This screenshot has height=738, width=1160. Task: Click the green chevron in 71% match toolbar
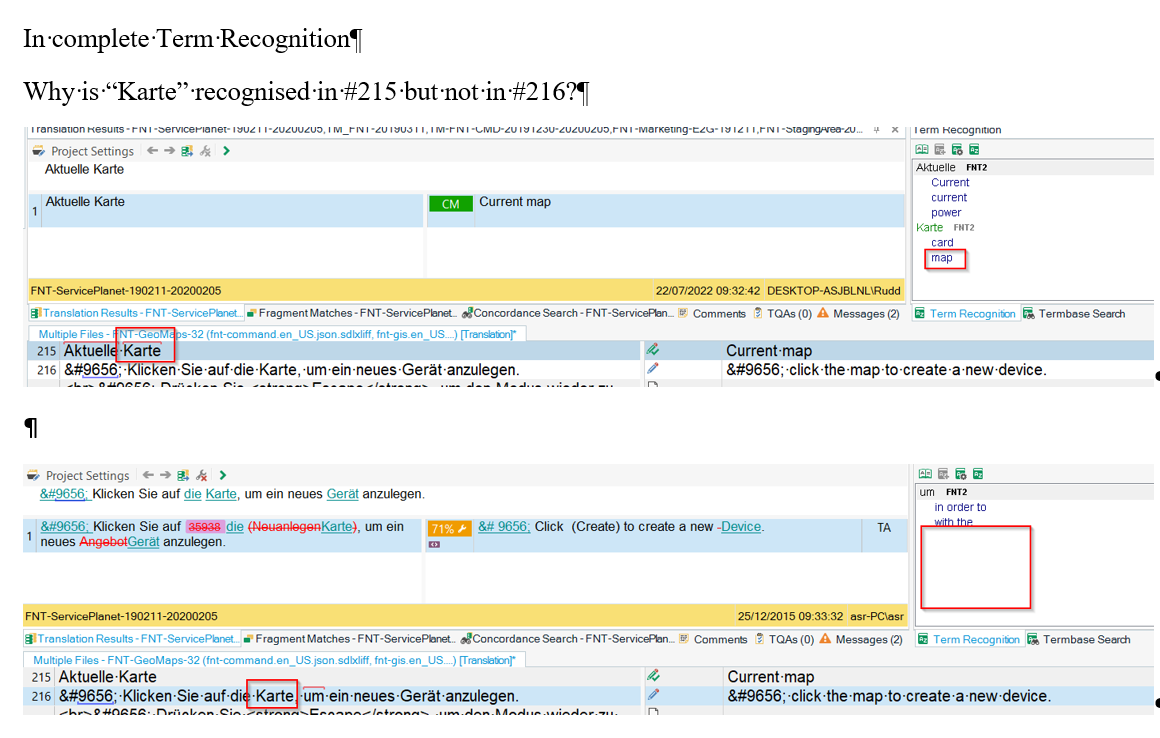point(223,475)
